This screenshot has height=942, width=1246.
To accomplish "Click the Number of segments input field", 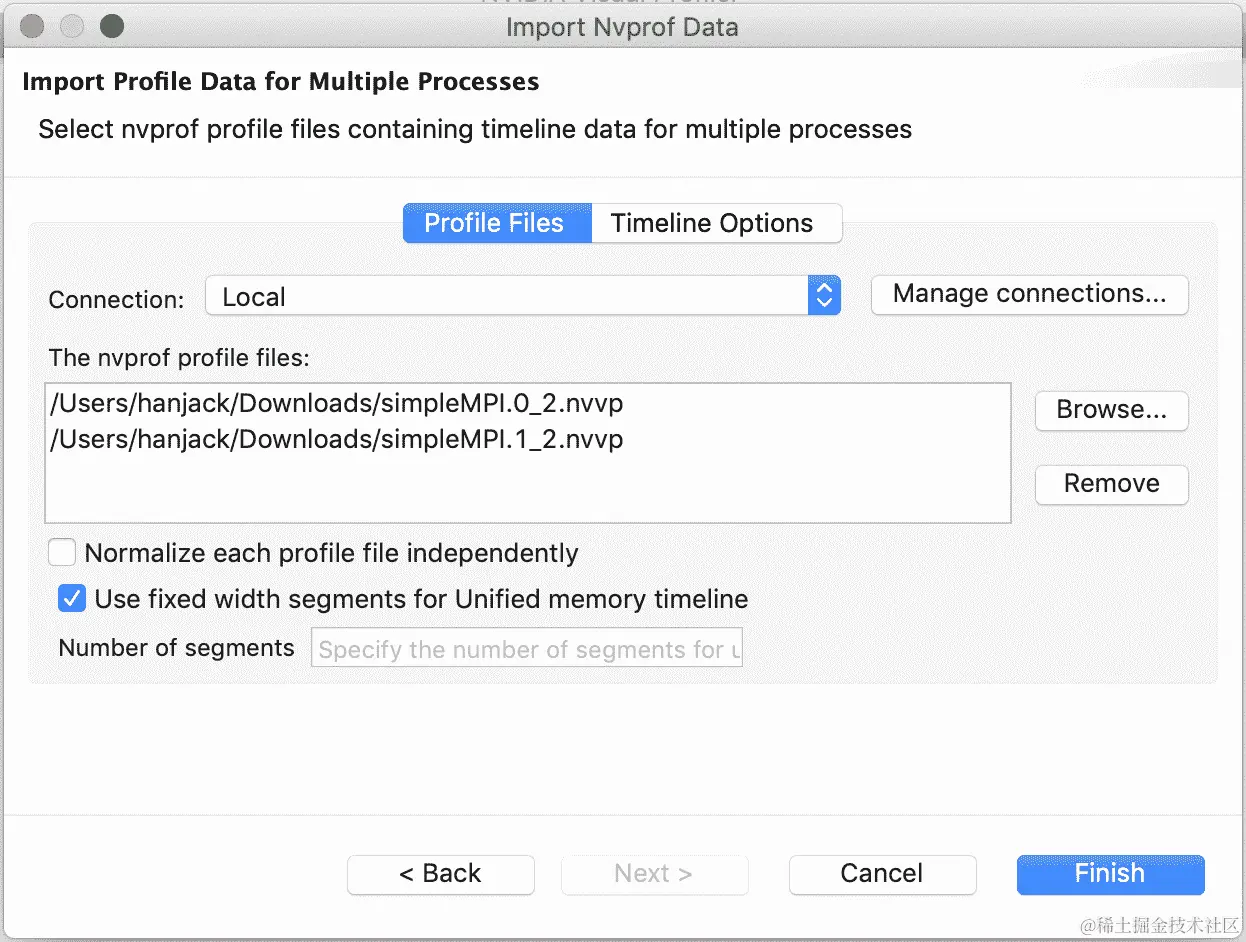I will point(527,649).
